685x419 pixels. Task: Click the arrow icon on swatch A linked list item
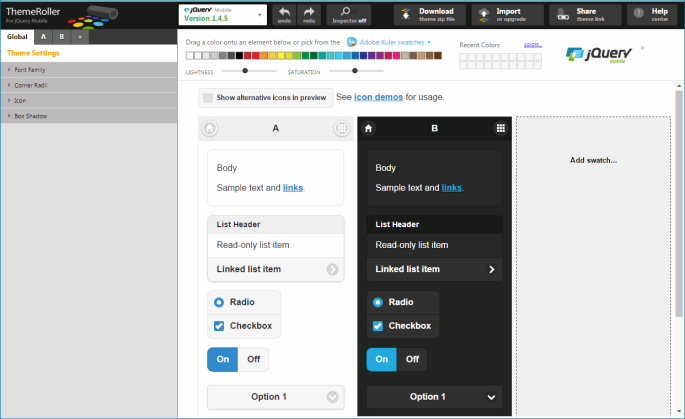pyautogui.click(x=332, y=269)
